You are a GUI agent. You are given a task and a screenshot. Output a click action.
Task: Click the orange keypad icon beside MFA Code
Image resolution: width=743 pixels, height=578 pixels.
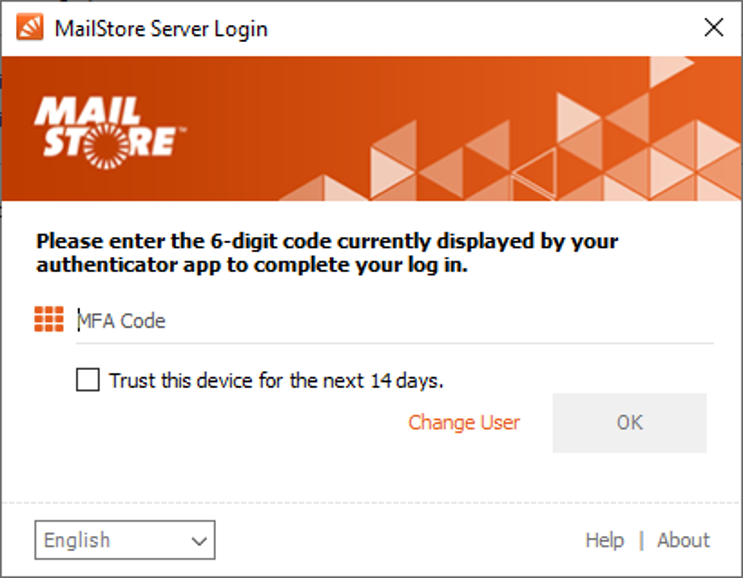49,320
